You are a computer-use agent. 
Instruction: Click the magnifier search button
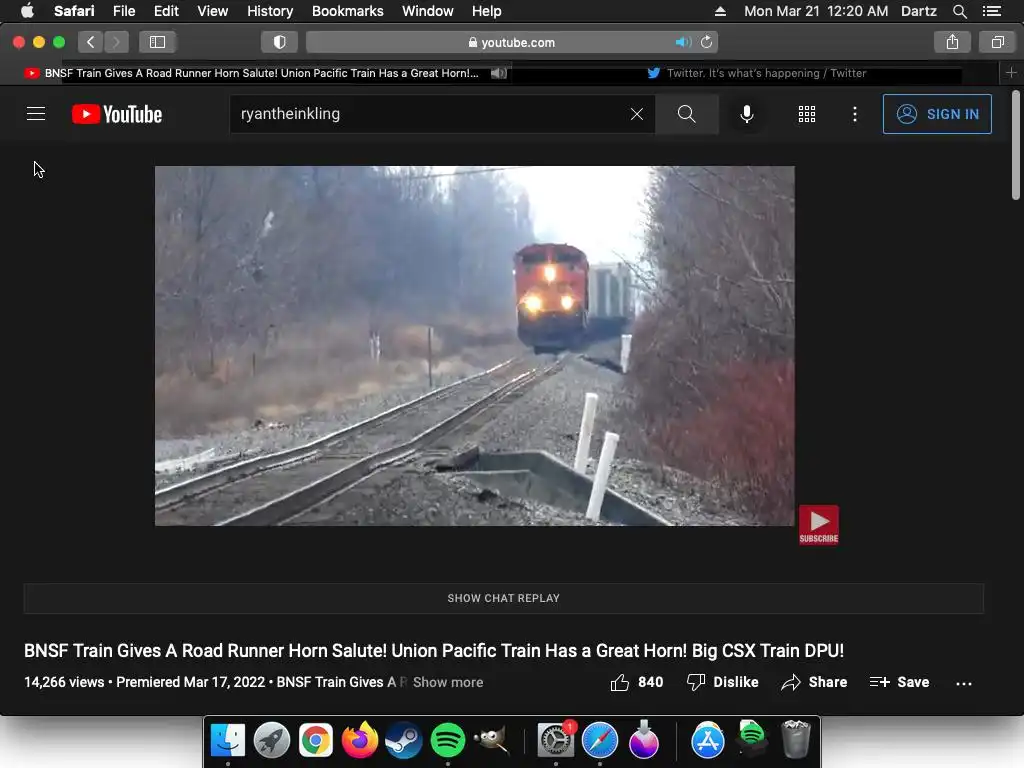tap(686, 114)
